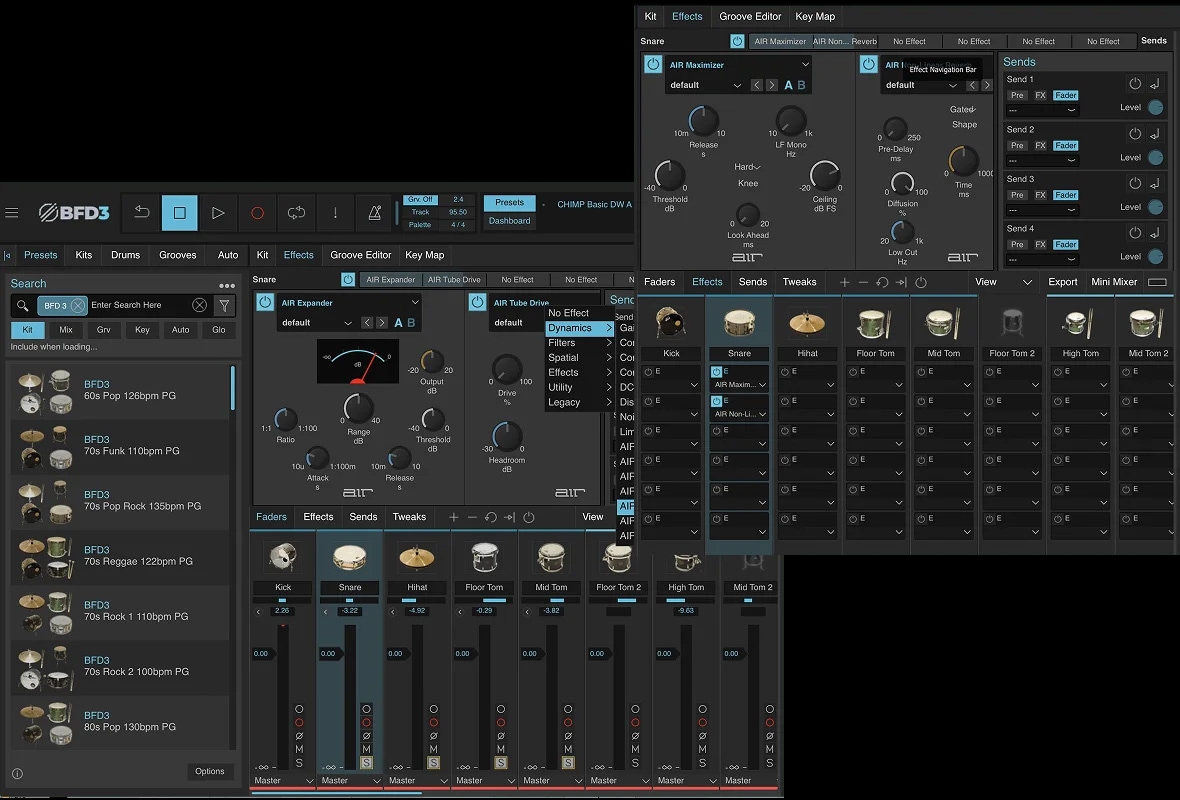The height and width of the screenshot is (800, 1180).
Task: Toggle Fader on Send 4
Action: (1066, 245)
